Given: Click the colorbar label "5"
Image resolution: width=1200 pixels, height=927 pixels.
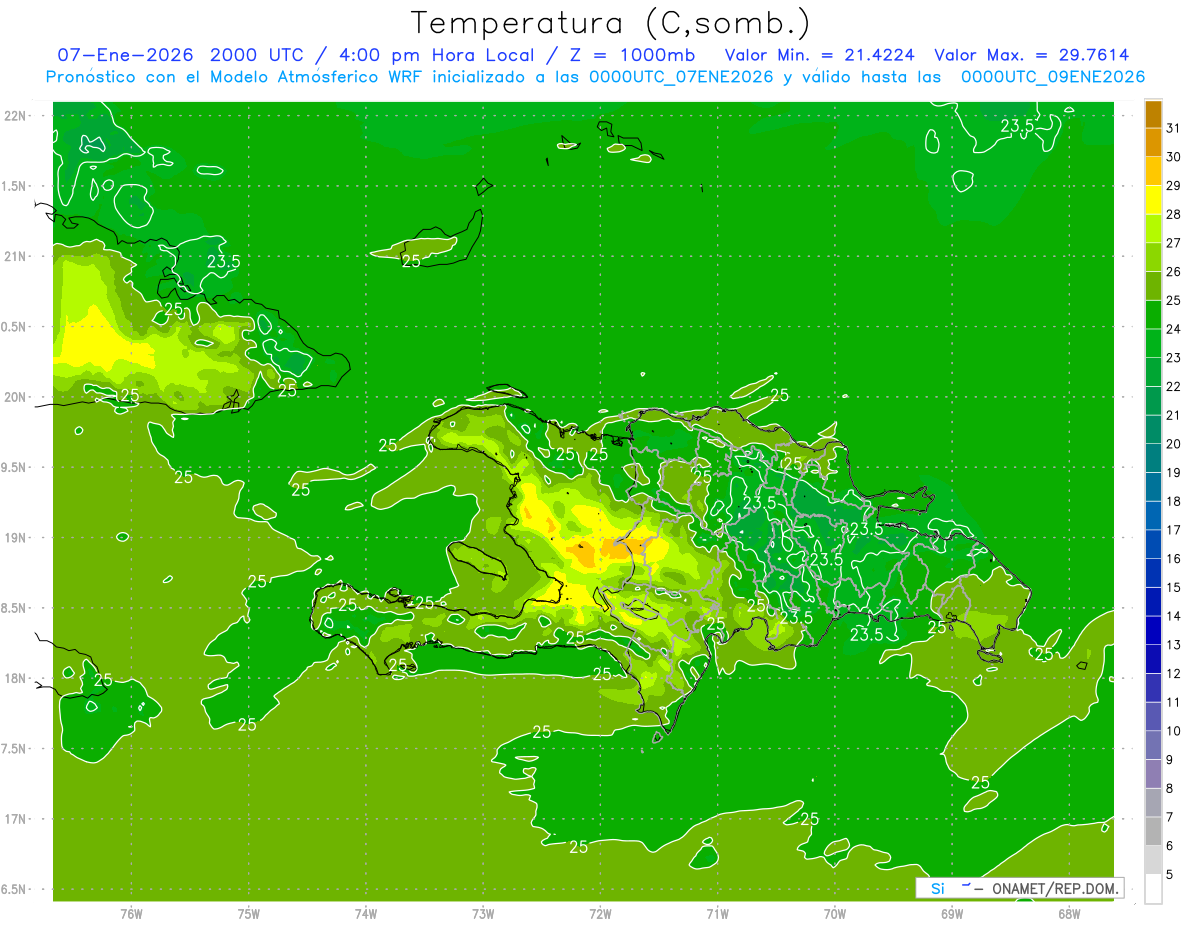Looking at the screenshot, I should pyautogui.click(x=1170, y=875).
